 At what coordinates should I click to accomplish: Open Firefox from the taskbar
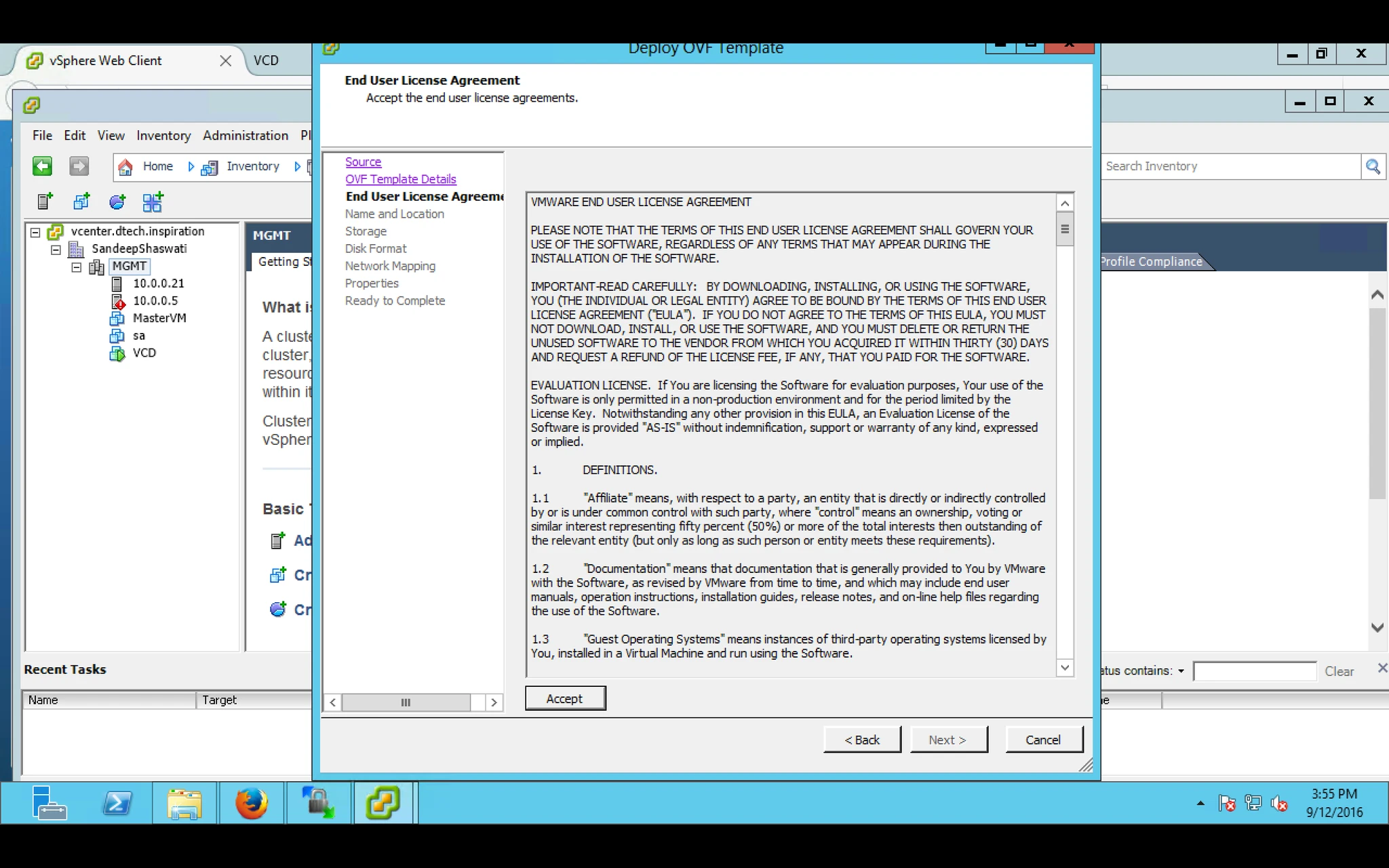252,804
